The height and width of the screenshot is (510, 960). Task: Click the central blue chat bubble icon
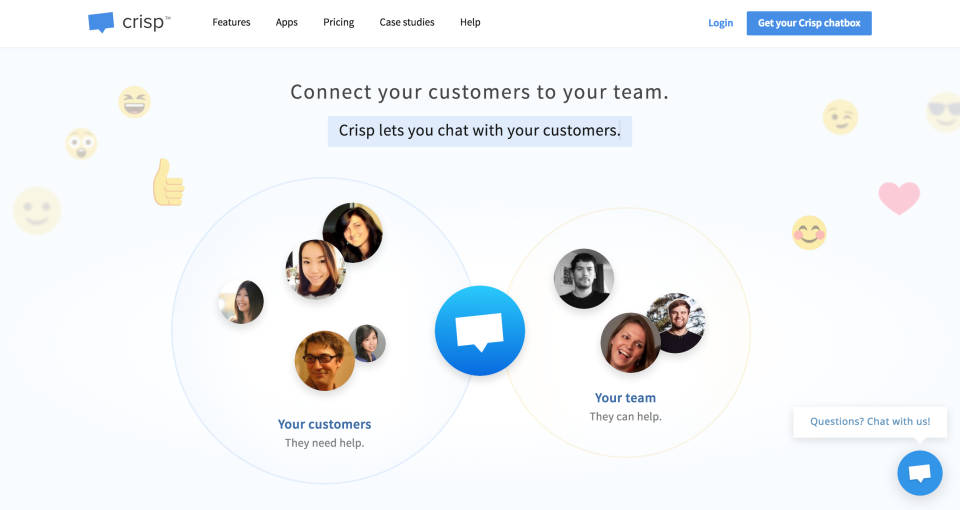coord(480,331)
